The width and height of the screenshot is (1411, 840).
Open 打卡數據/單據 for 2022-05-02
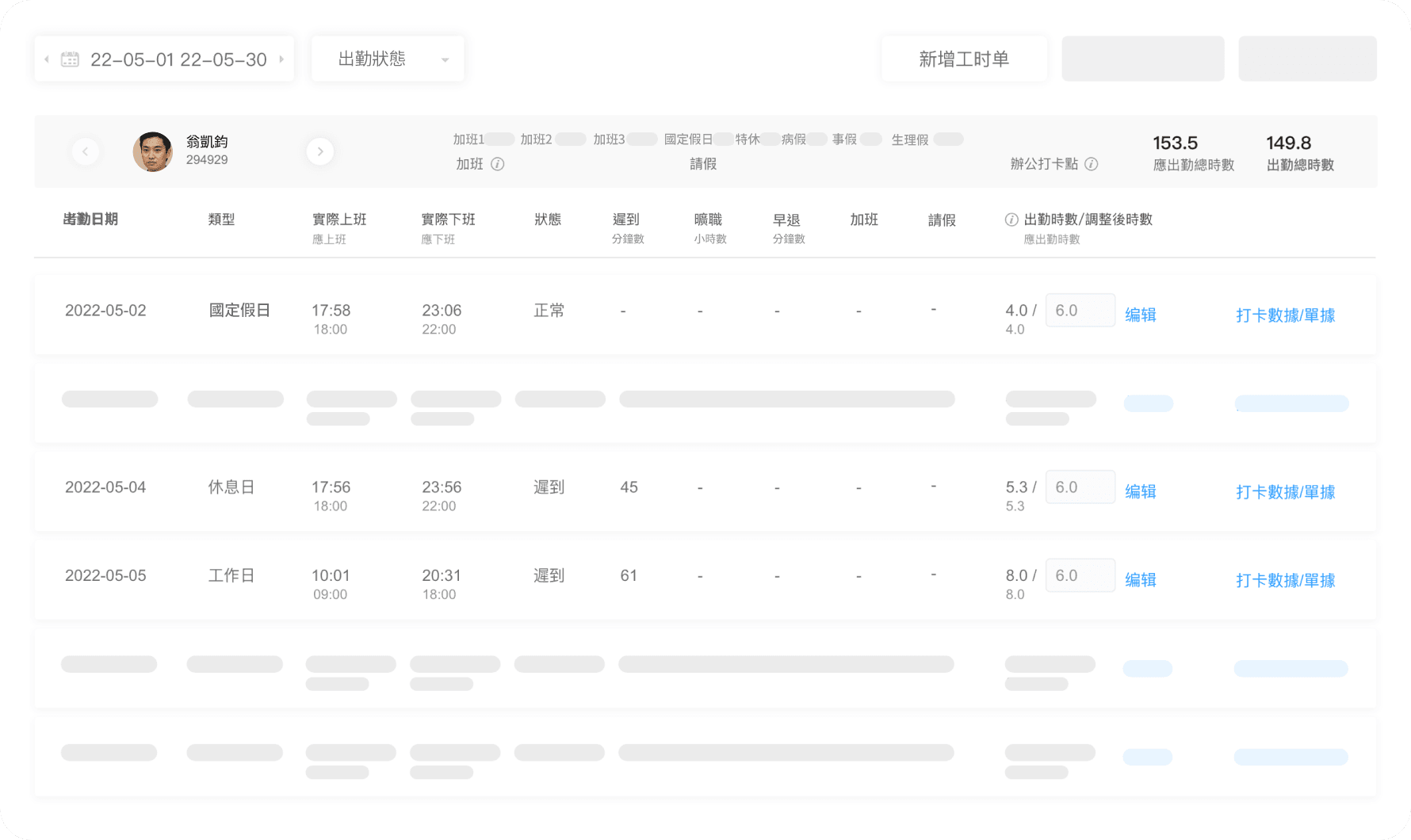click(1286, 315)
